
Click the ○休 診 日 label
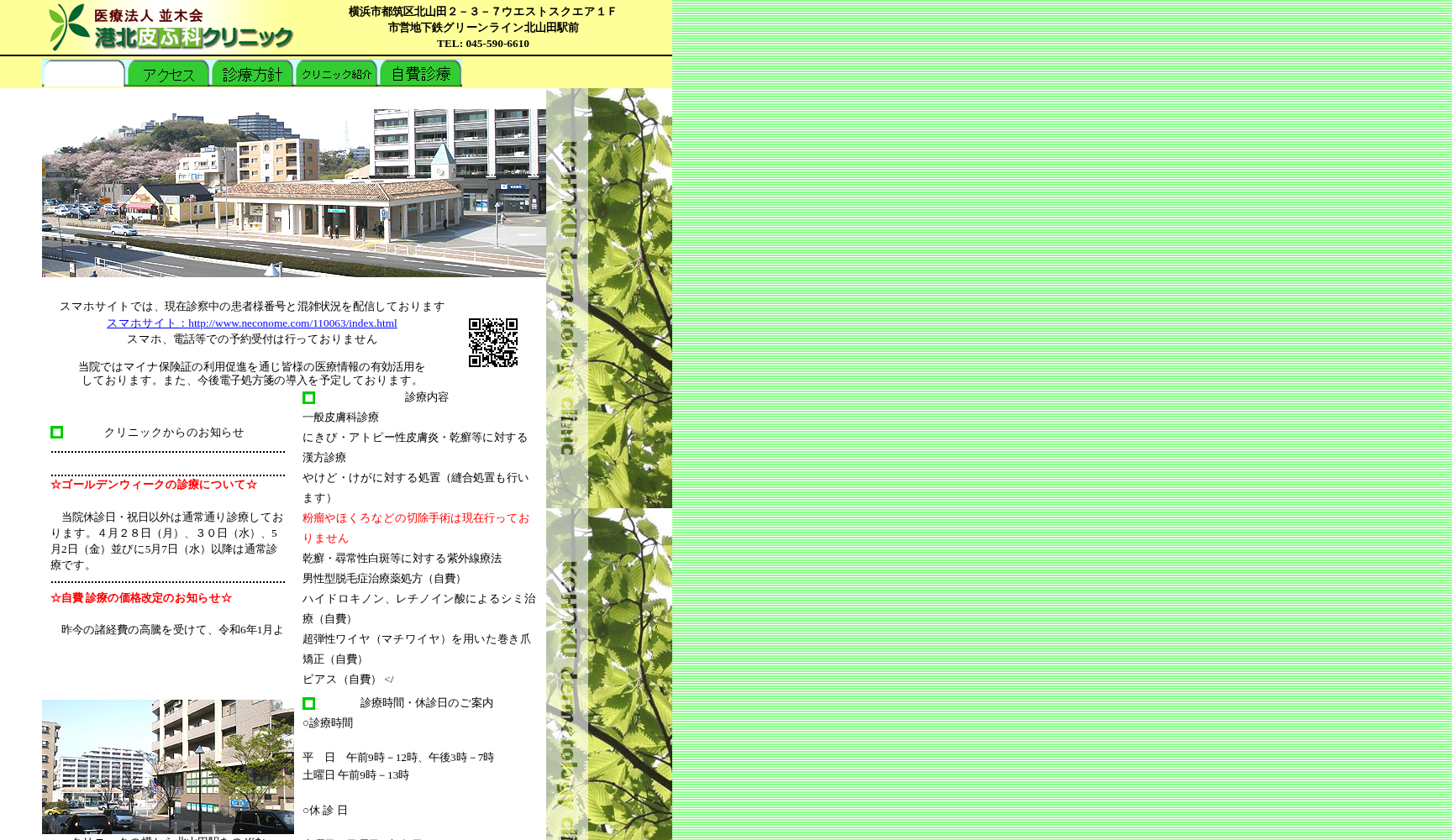(x=325, y=811)
